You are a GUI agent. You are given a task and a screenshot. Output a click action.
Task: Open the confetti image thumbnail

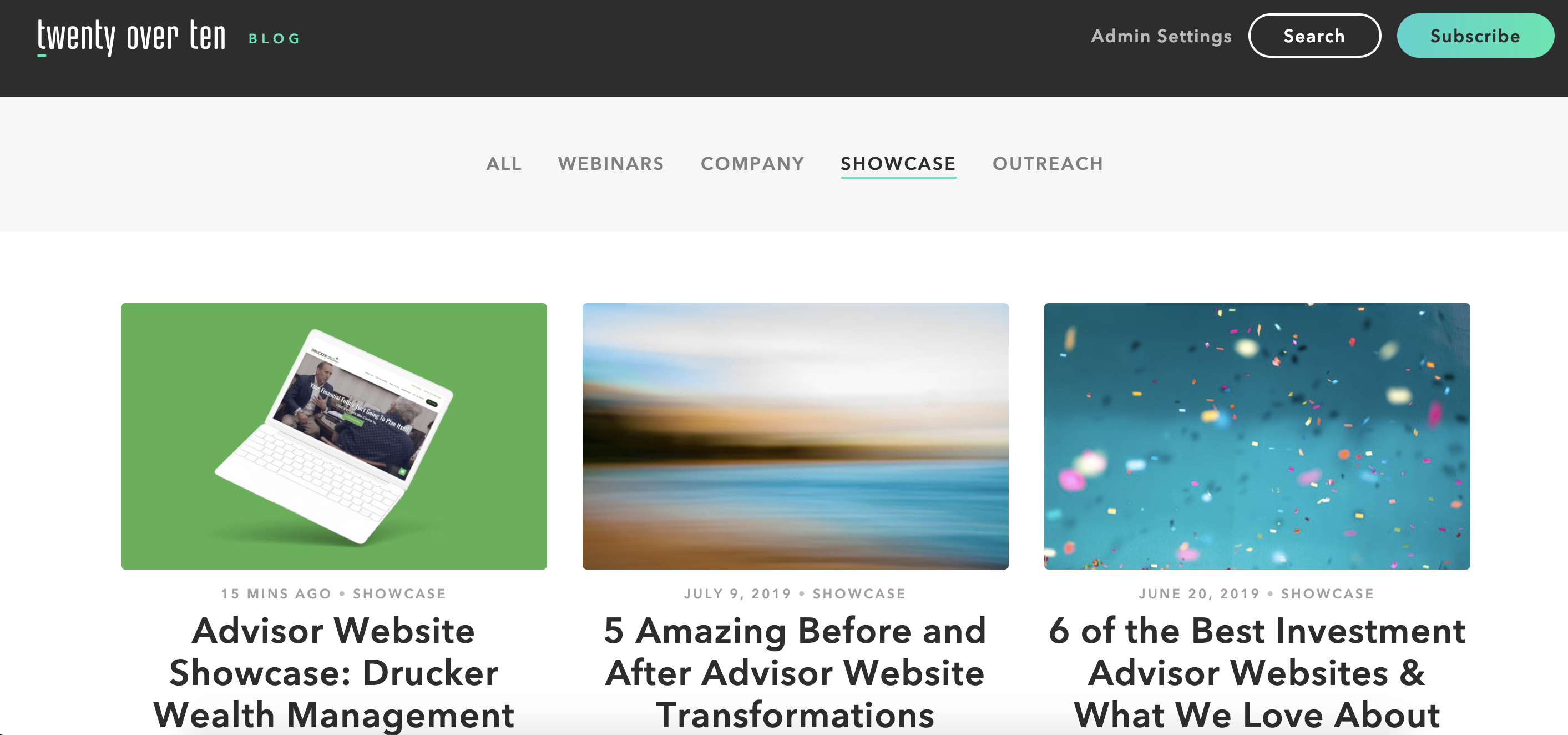point(1256,436)
